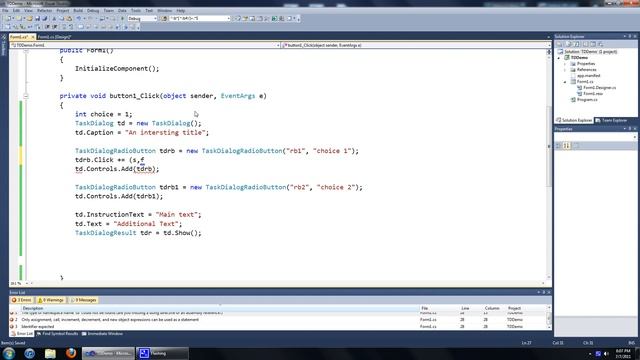
Task: Open the Build menu
Action: 78,10
